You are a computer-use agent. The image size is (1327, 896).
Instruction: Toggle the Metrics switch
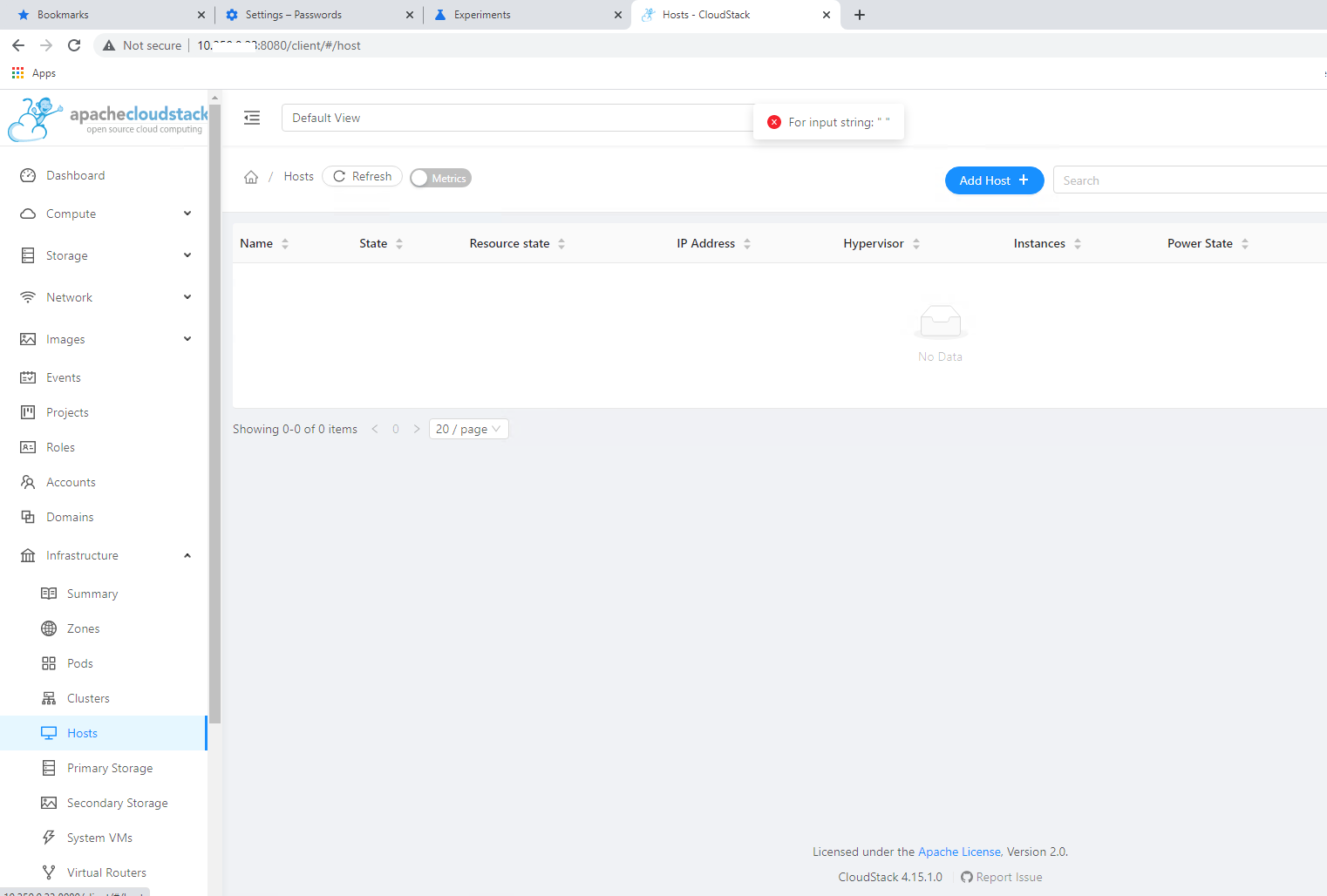[440, 178]
